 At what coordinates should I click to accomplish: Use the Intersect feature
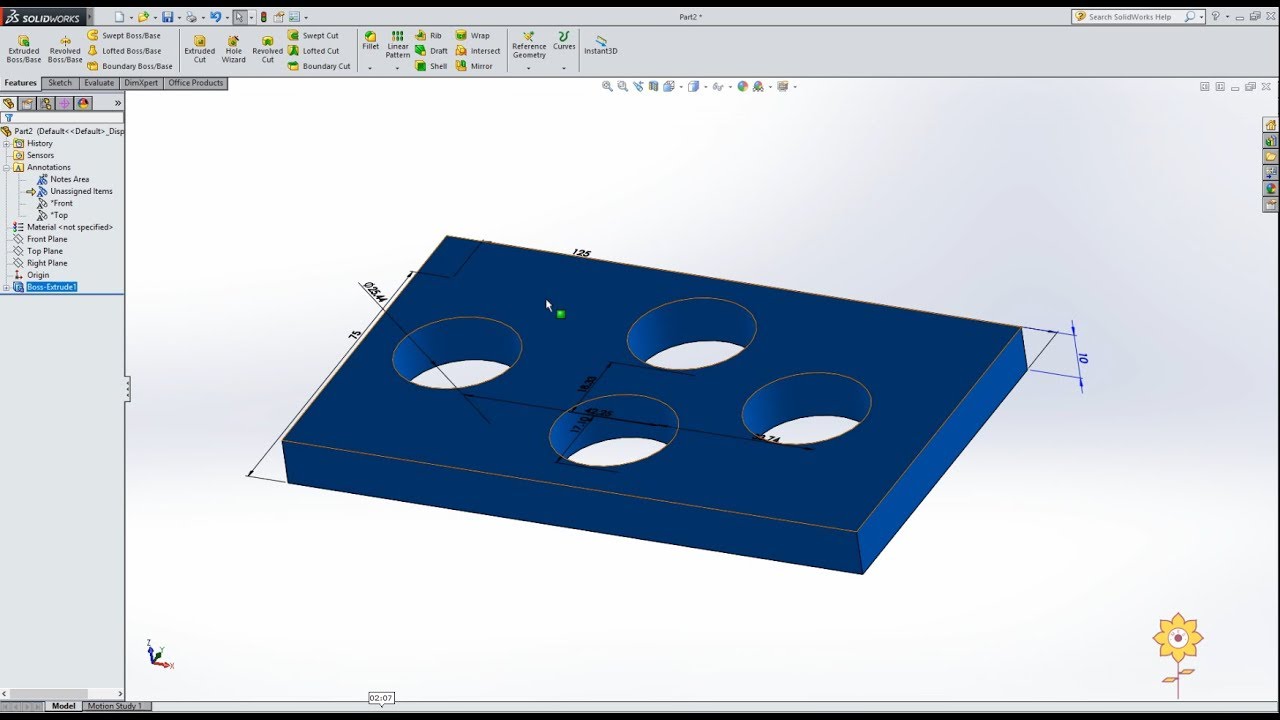tap(478, 51)
